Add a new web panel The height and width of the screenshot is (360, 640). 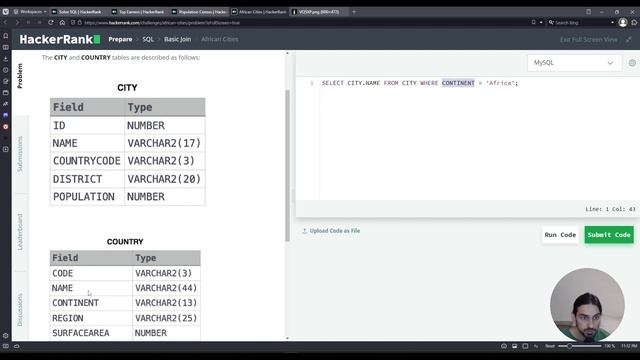click(x=6, y=149)
